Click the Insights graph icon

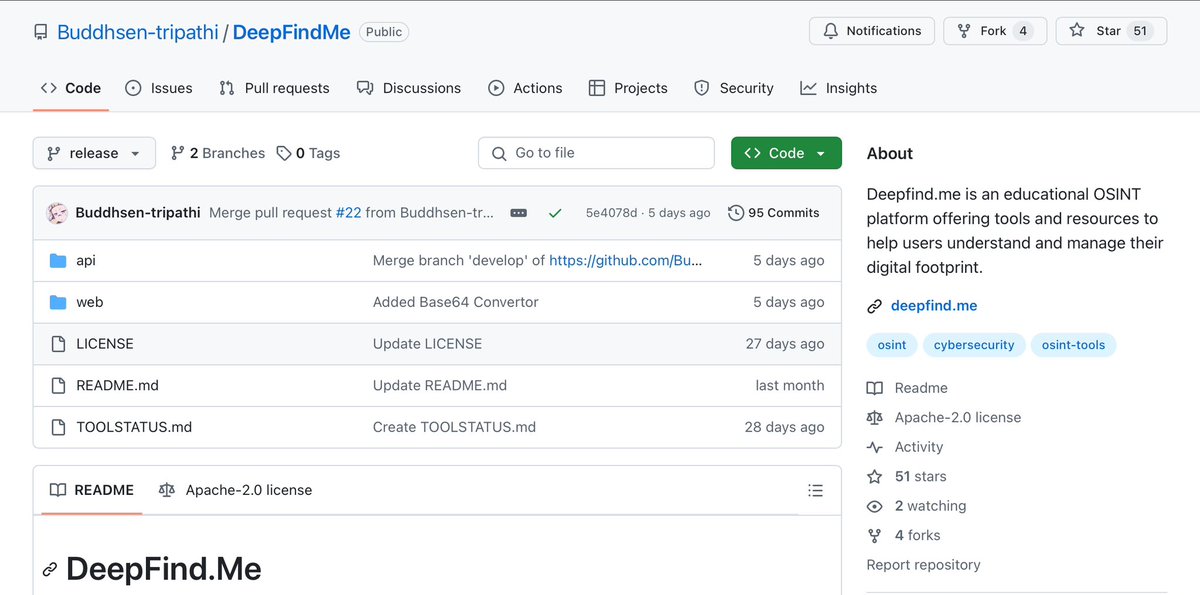(808, 88)
